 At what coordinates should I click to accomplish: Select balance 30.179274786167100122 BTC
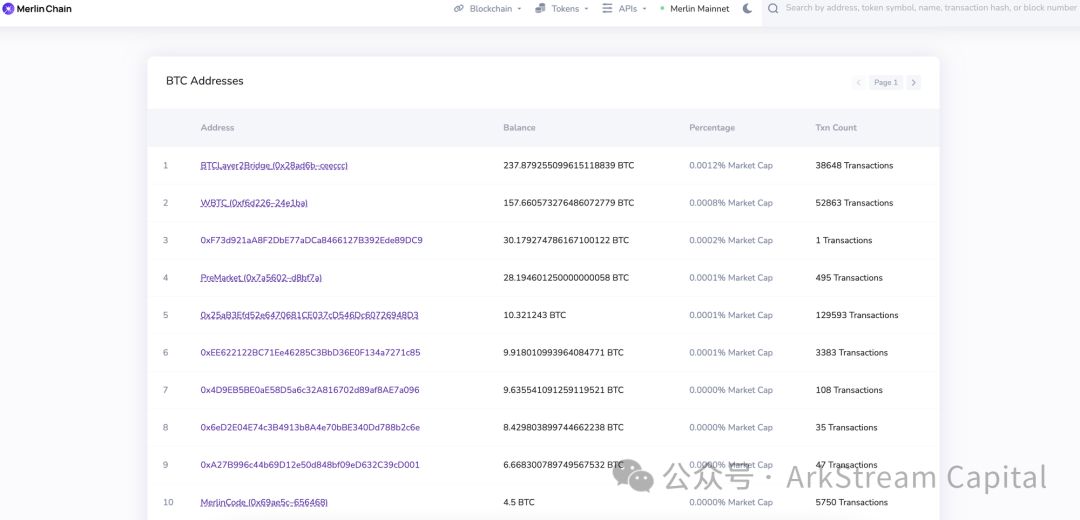tap(566, 240)
